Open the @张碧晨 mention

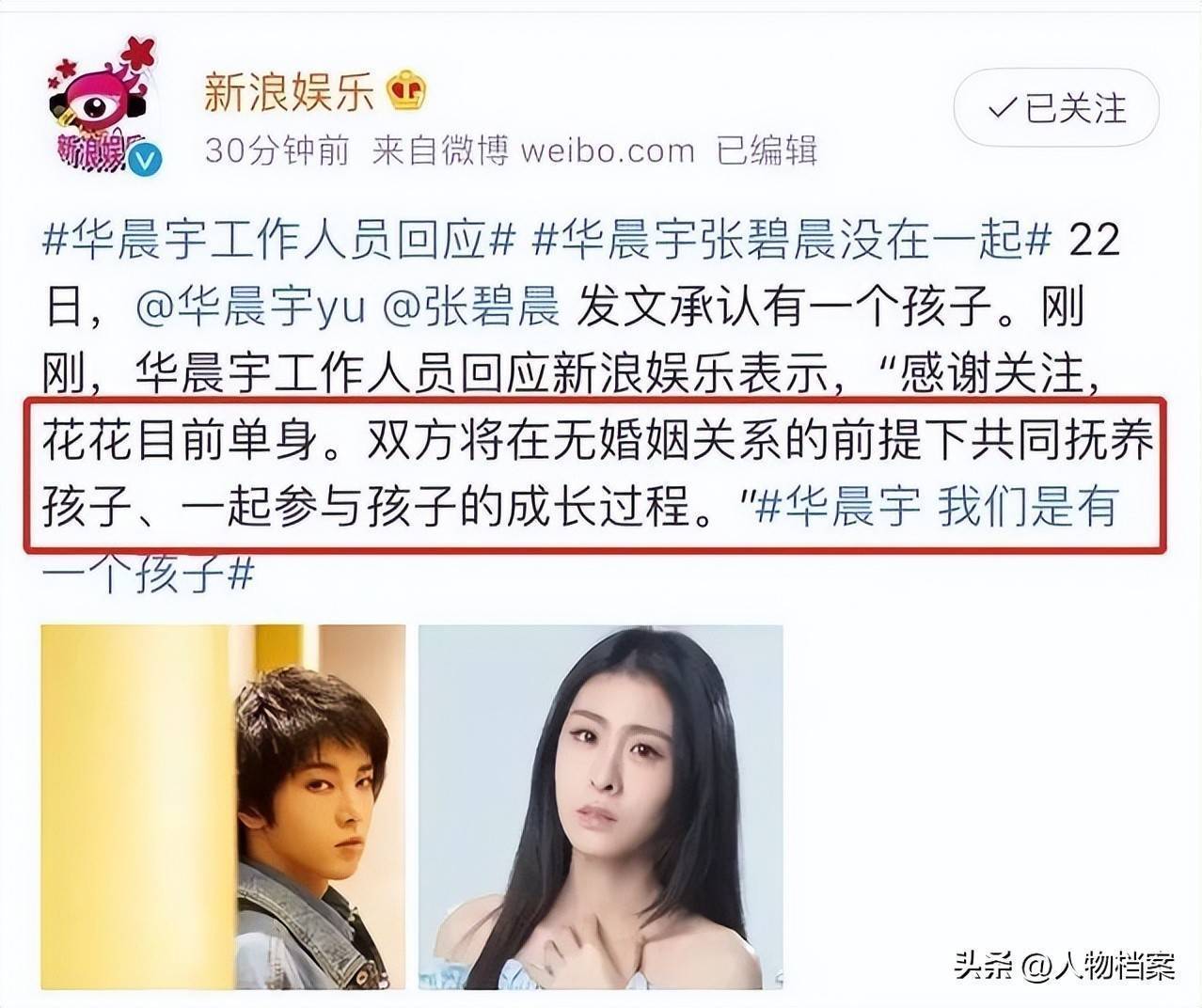pyautogui.click(x=471, y=307)
